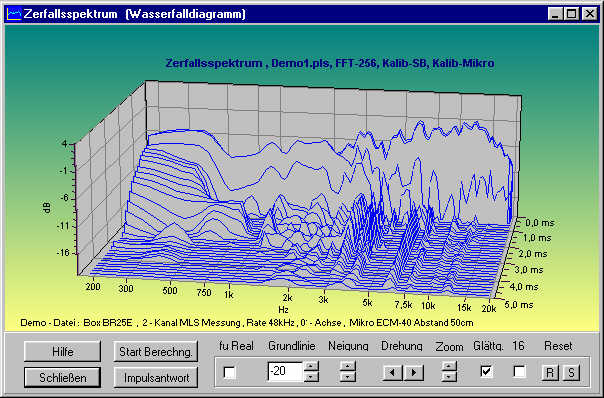The image size is (604, 398).
Task: Zoom out using the Zoom down arrow
Action: tap(449, 376)
